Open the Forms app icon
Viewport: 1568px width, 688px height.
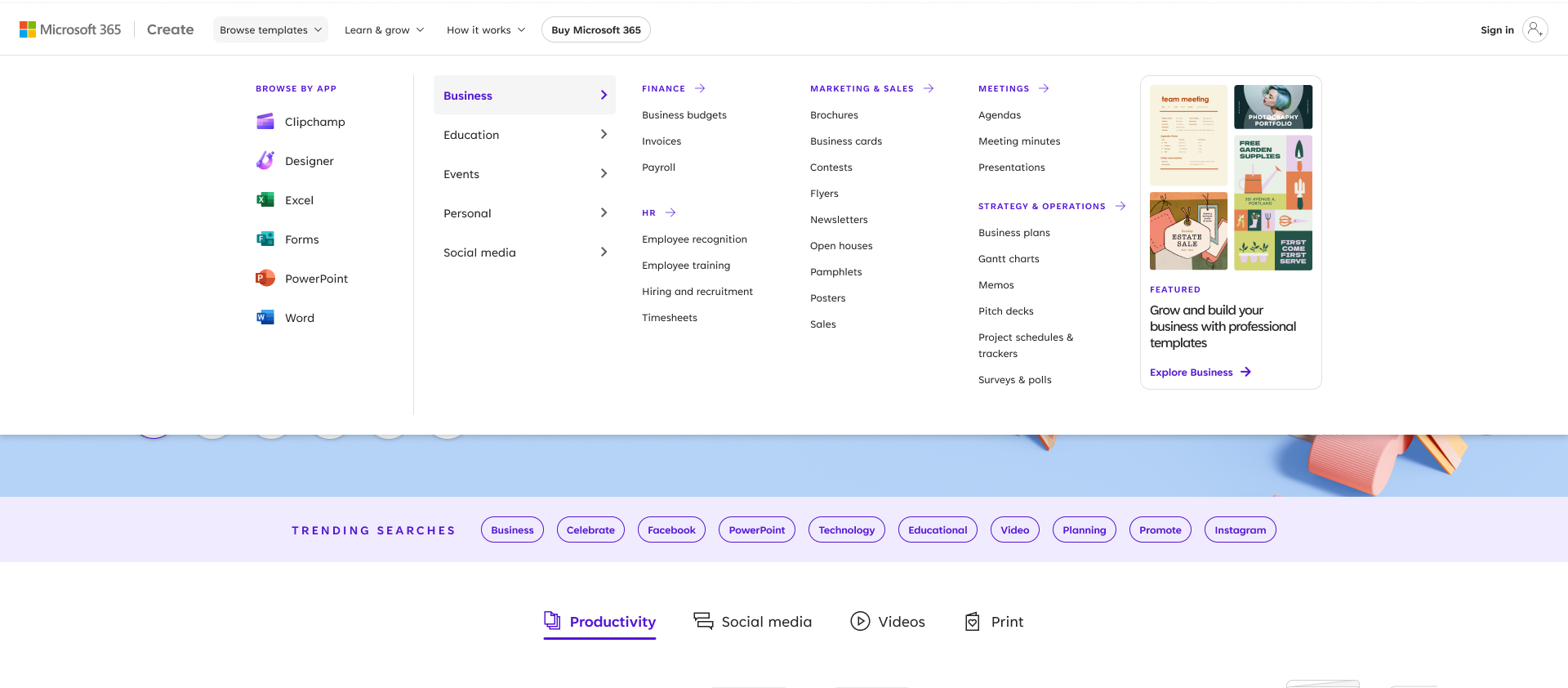pos(265,239)
